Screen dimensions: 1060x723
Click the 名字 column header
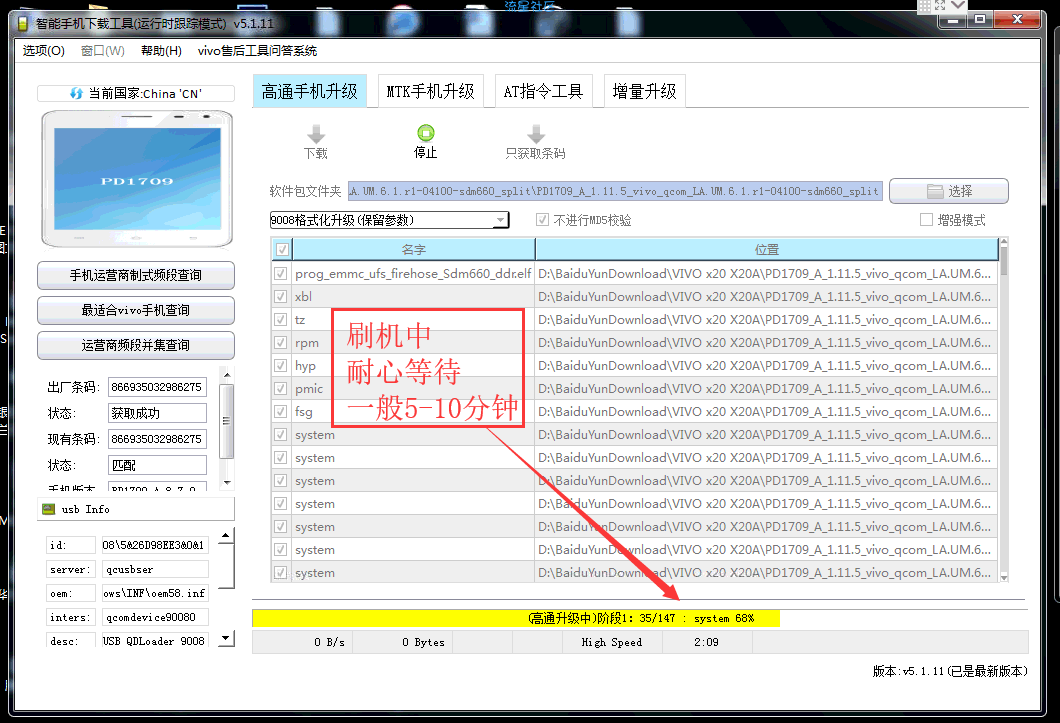pos(414,250)
